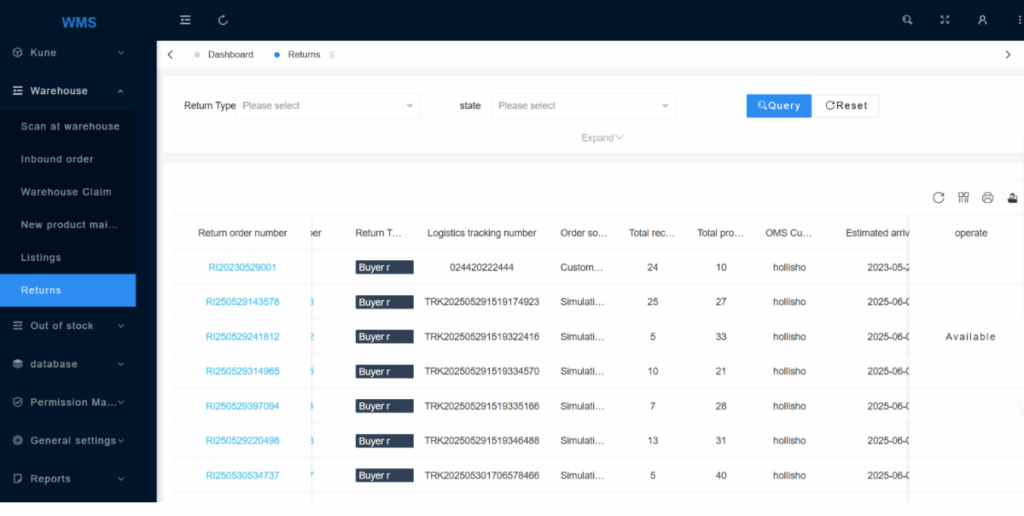Image resolution: width=1024 pixels, height=516 pixels.
Task: Click the Warehouse menu icon
Action: [x=18, y=91]
